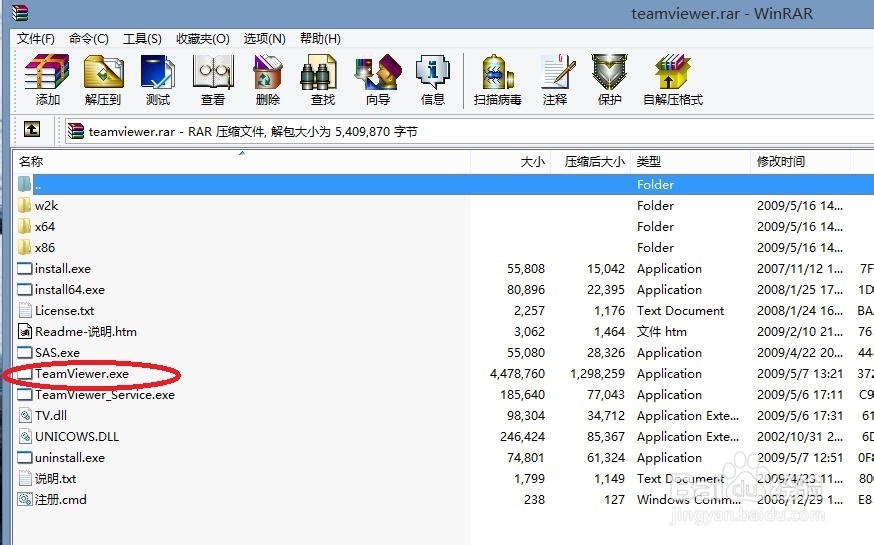Click the size value 4,478,760

click(x=517, y=373)
